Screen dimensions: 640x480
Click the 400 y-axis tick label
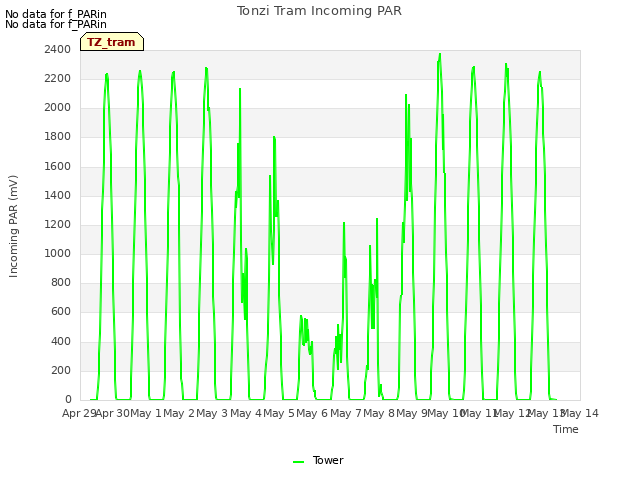pos(61,341)
